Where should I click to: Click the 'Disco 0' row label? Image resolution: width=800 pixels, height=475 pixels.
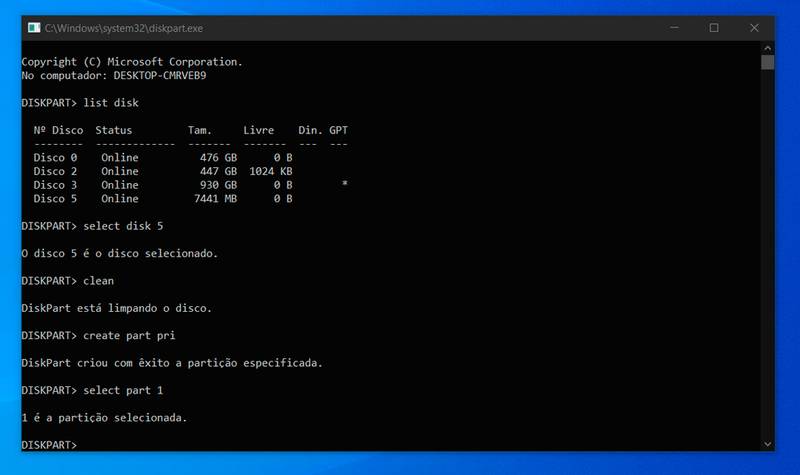[x=55, y=158]
